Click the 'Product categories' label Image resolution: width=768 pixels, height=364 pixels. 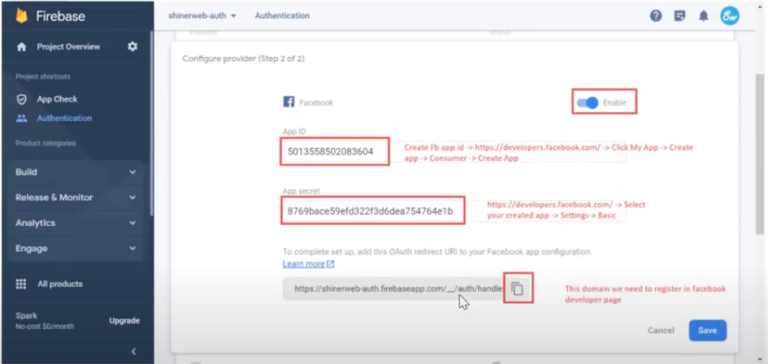[x=46, y=144]
